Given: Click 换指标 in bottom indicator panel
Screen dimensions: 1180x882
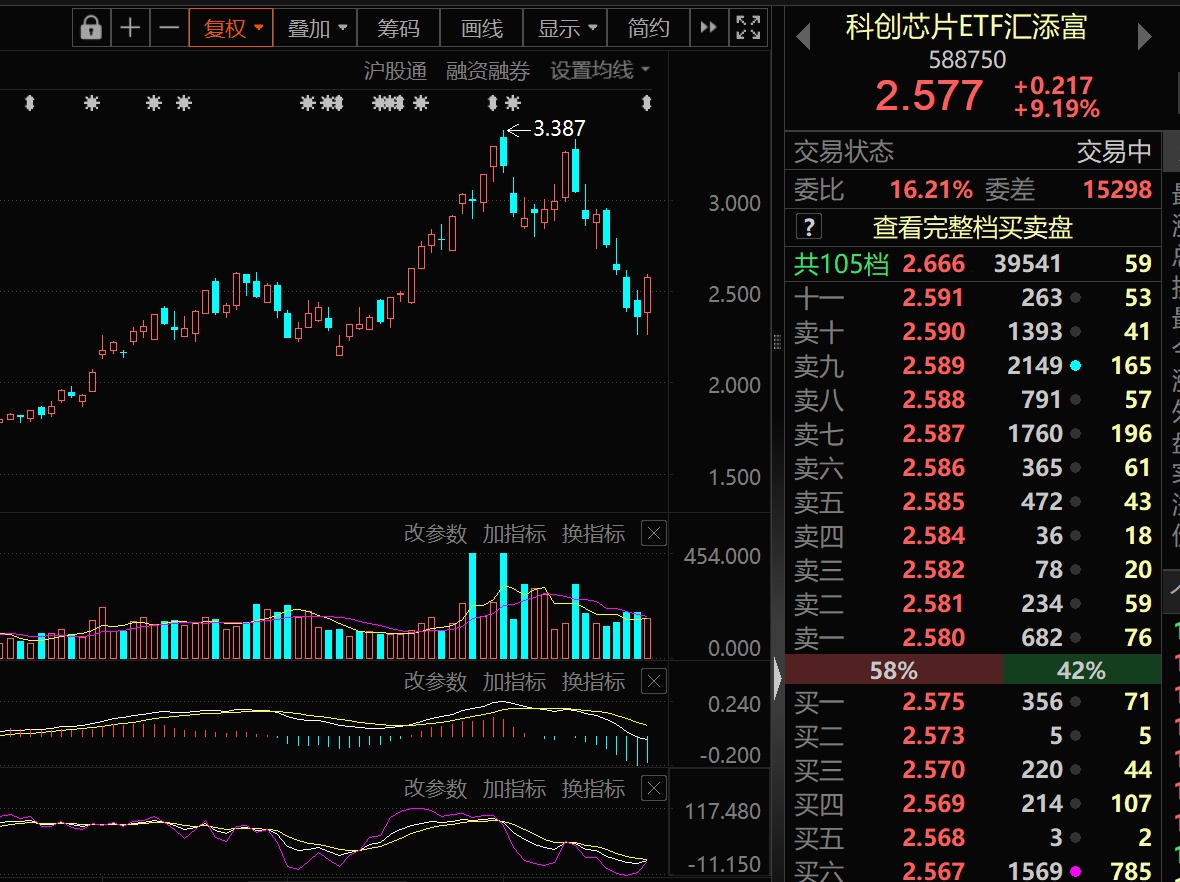Looking at the screenshot, I should (x=593, y=789).
